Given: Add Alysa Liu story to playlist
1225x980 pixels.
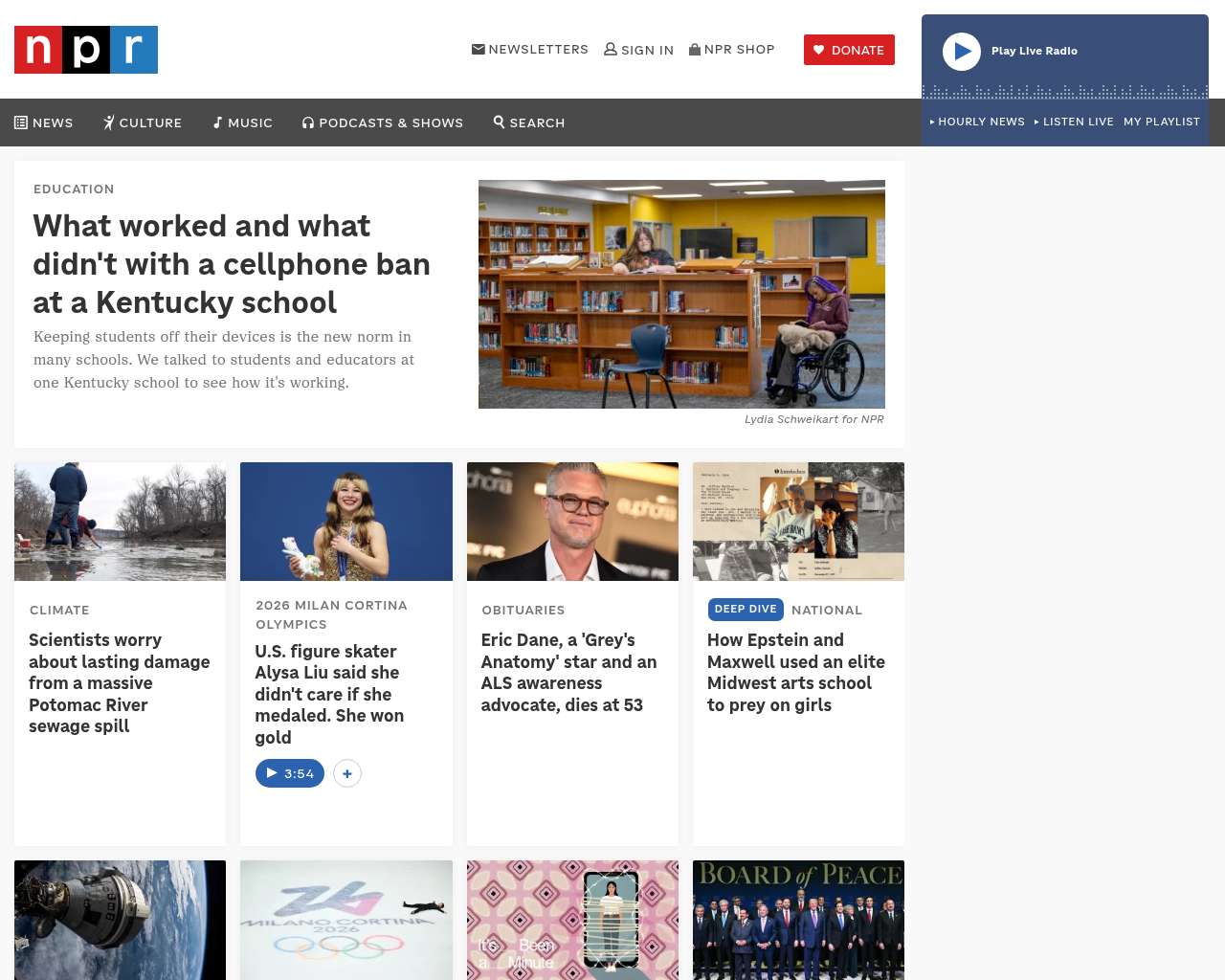Looking at the screenshot, I should [x=347, y=773].
